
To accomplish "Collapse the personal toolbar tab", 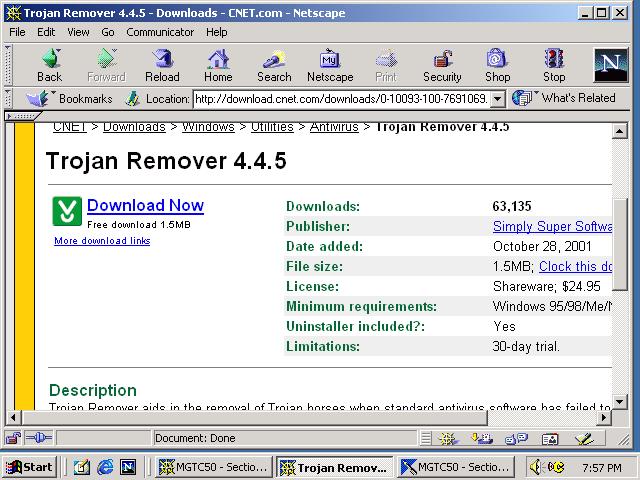I will pos(22,116).
